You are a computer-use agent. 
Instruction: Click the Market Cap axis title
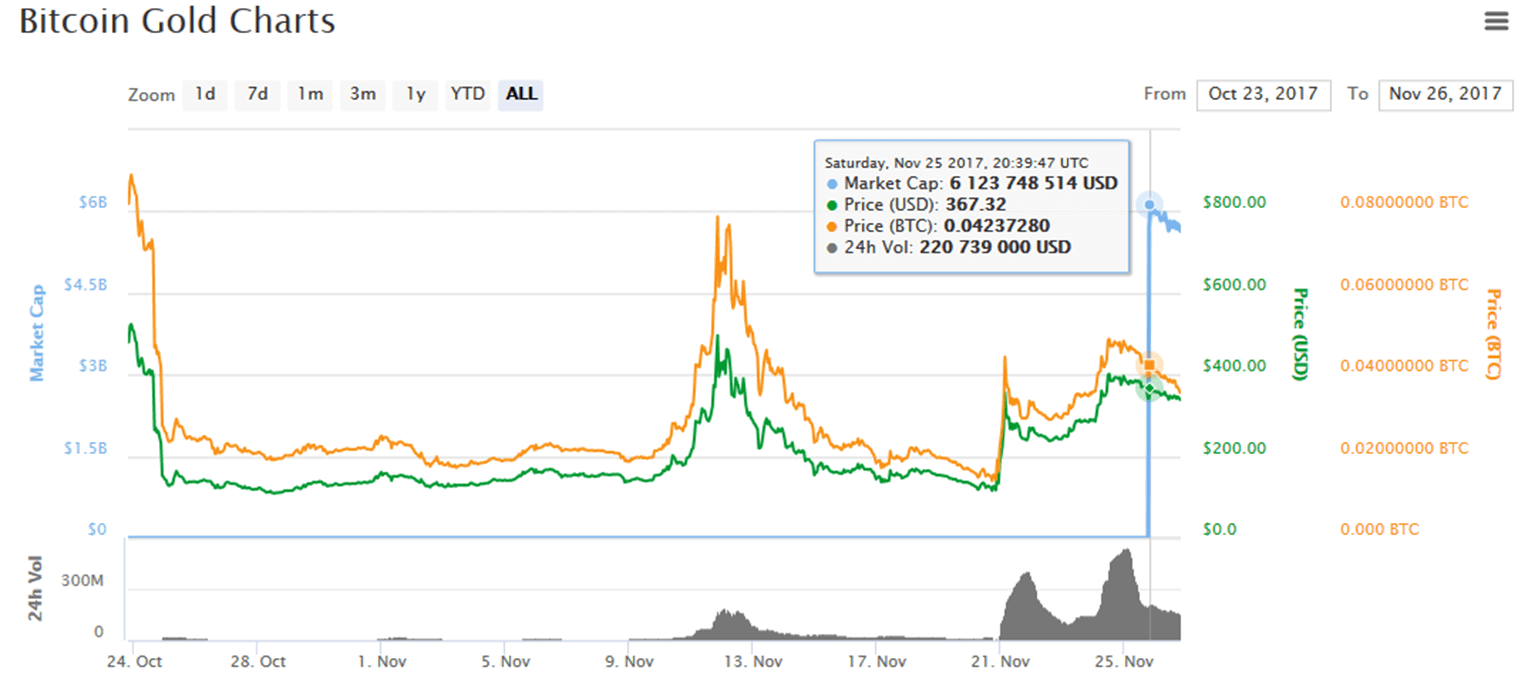pos(37,333)
